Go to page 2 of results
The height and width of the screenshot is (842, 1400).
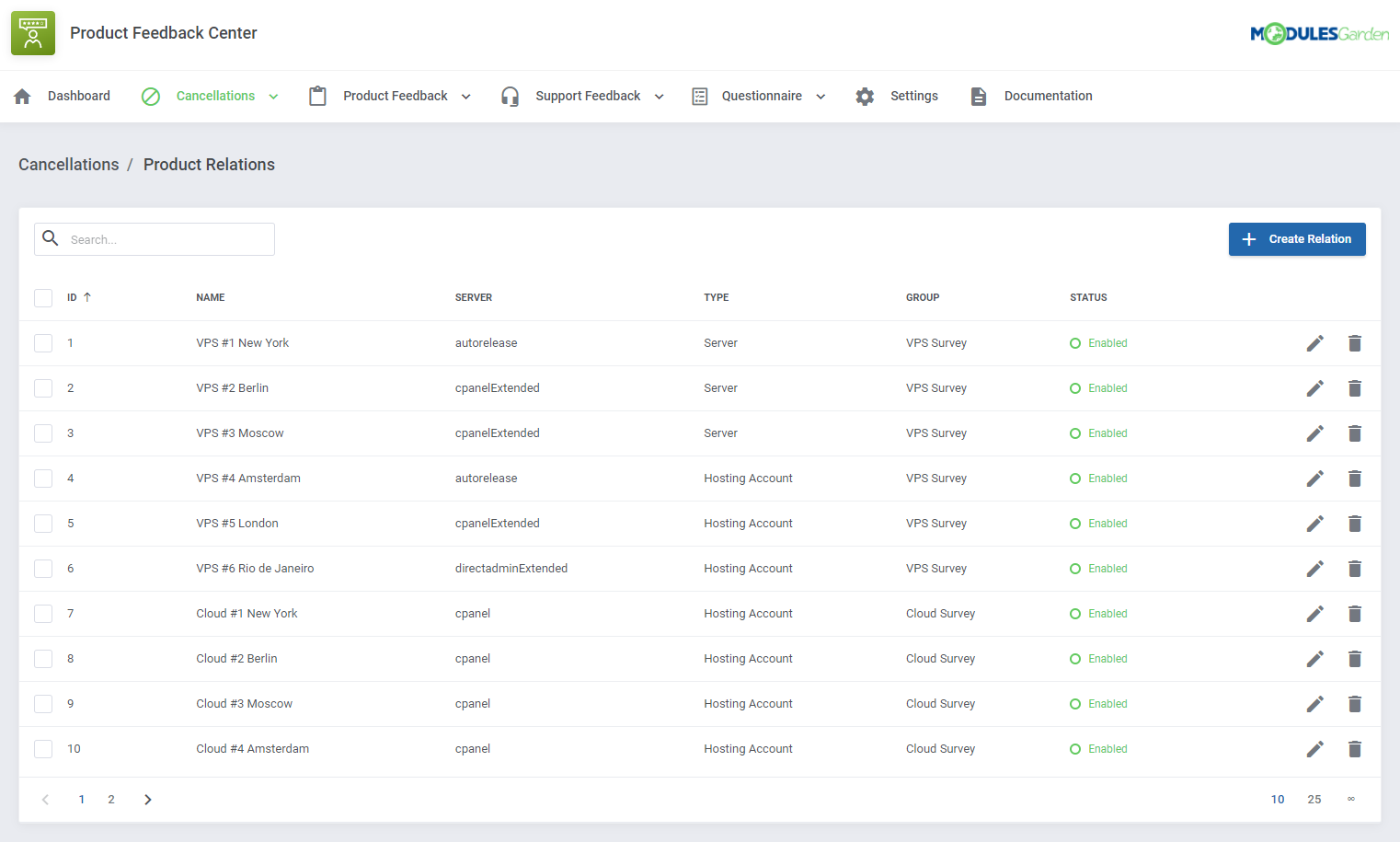(x=110, y=799)
